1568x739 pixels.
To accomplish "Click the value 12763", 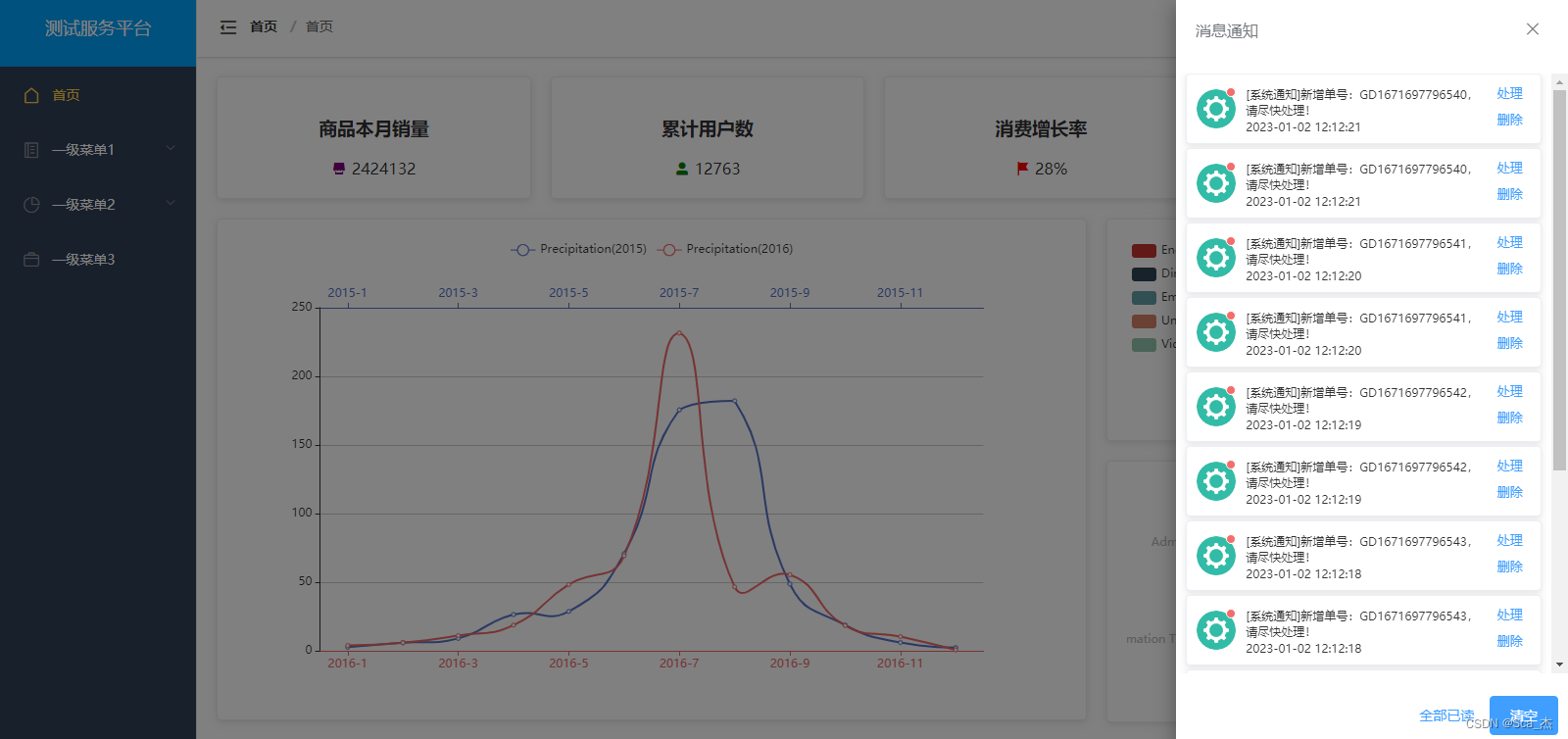I will pyautogui.click(x=717, y=169).
